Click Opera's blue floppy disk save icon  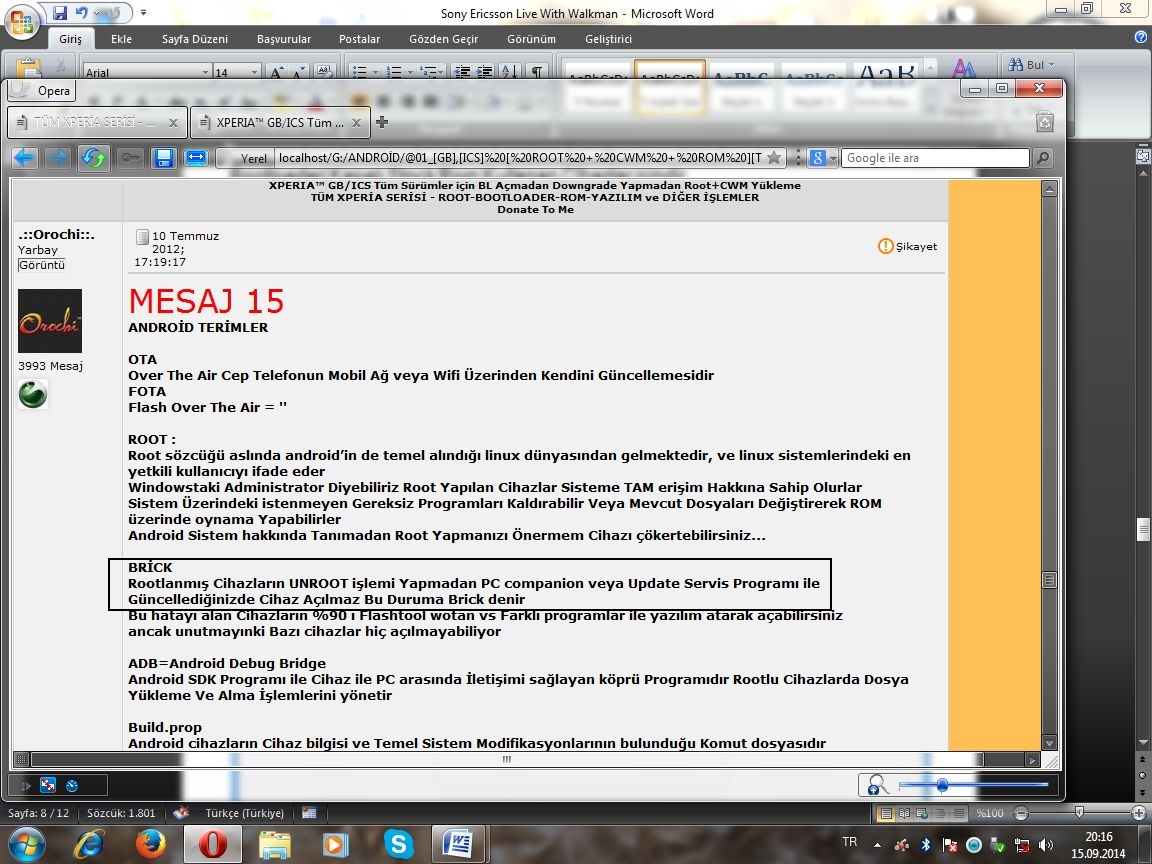[x=163, y=158]
